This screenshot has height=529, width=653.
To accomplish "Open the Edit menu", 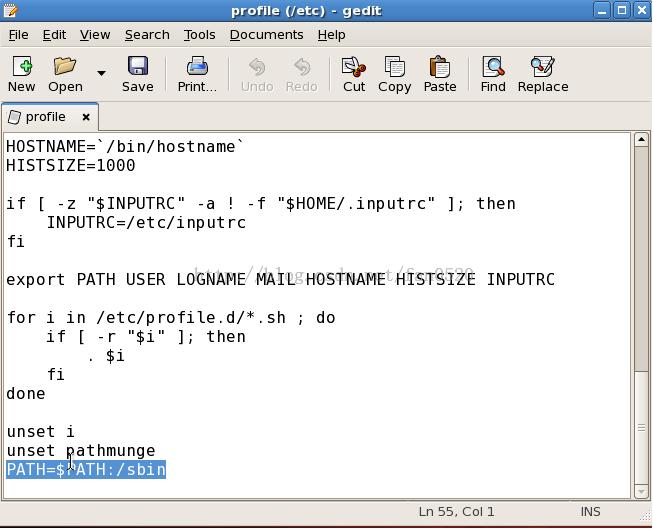I will (54, 35).
